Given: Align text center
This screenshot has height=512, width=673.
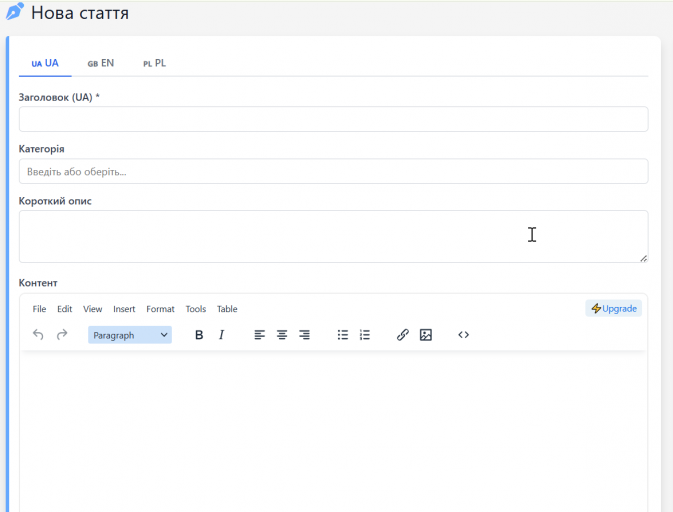Looking at the screenshot, I should [x=282, y=335].
